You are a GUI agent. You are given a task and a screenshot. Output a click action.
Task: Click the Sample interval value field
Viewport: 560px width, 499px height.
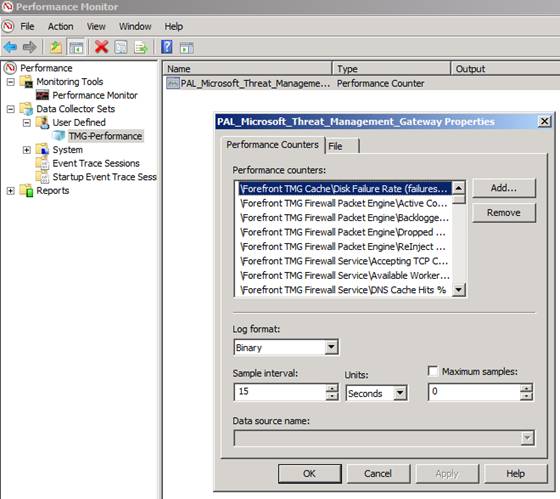tap(280, 391)
